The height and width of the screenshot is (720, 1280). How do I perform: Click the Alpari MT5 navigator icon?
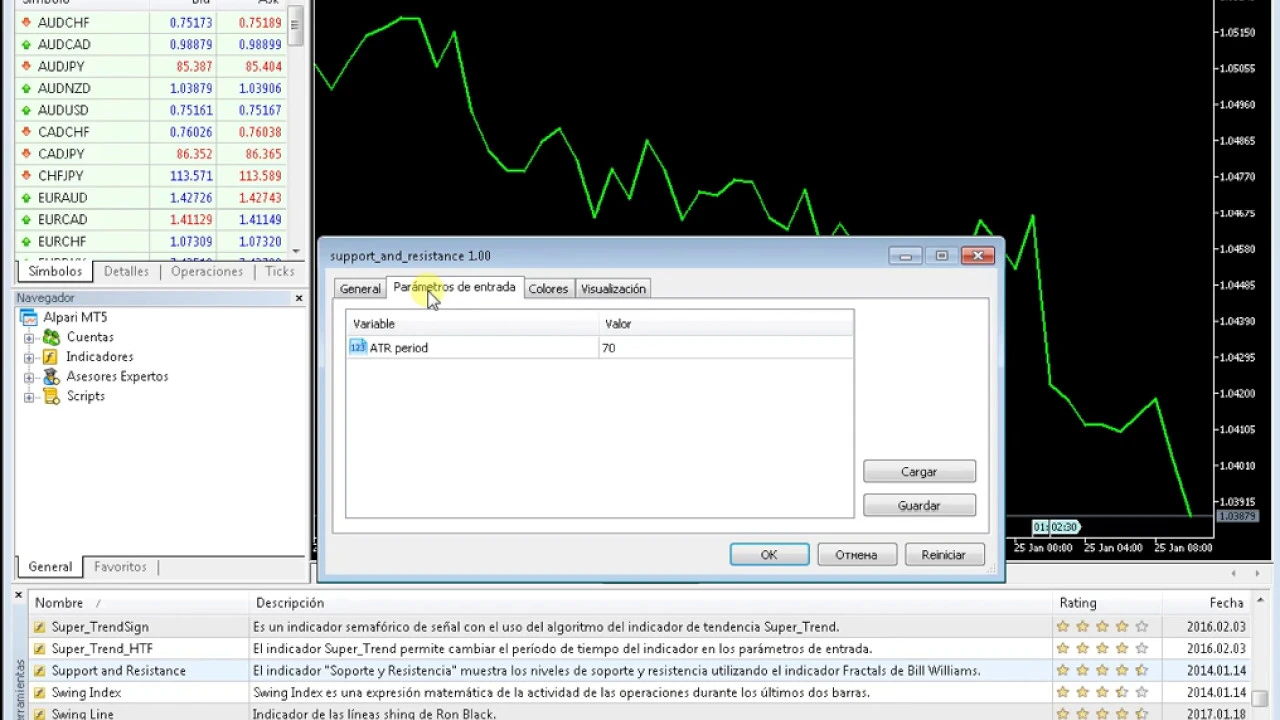point(29,317)
